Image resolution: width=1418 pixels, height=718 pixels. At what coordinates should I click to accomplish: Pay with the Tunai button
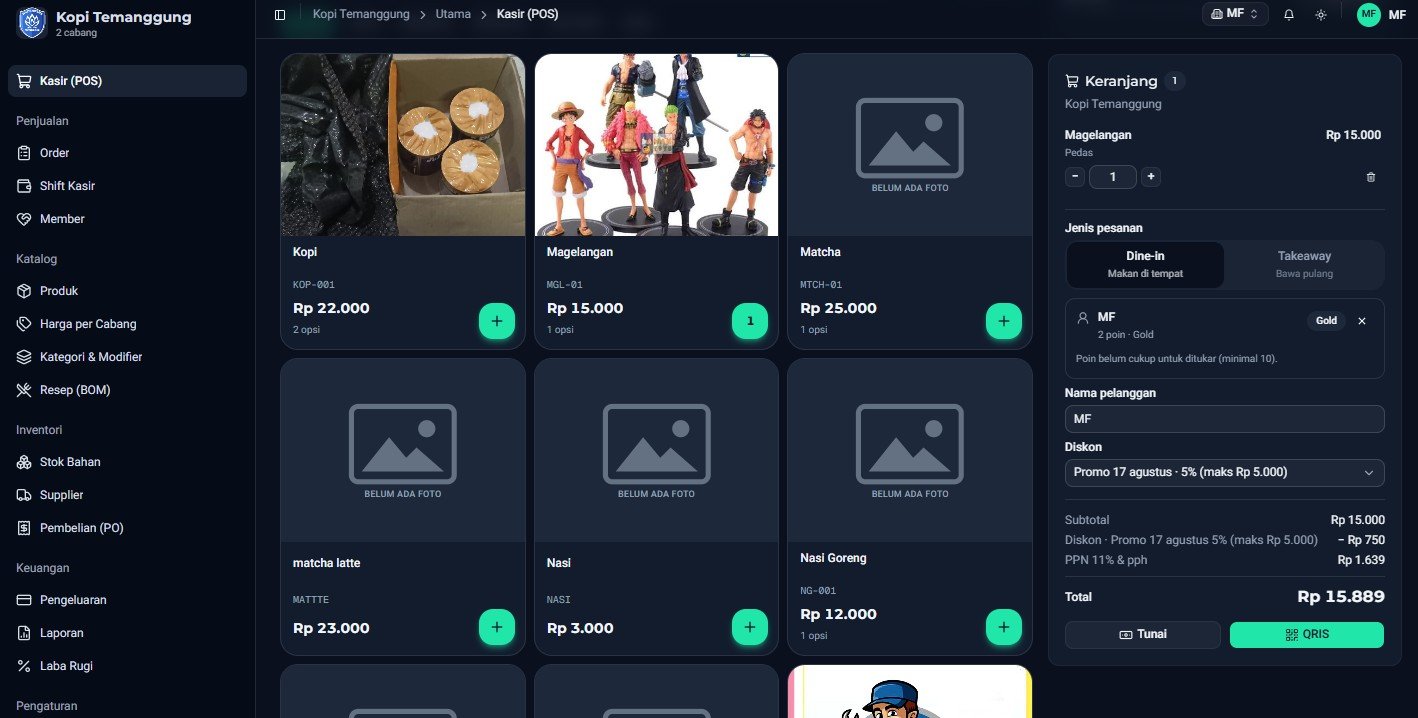point(1143,635)
